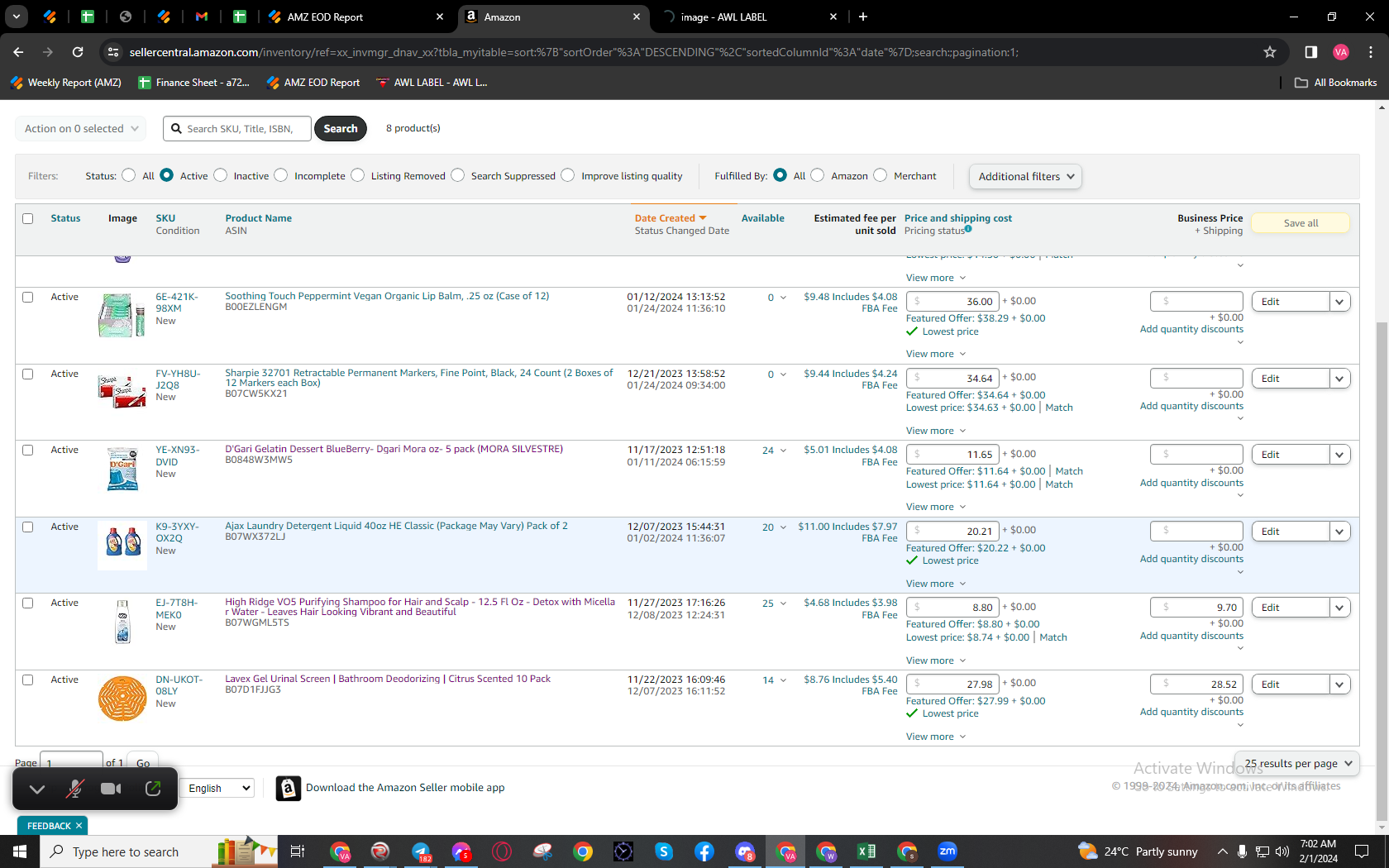The height and width of the screenshot is (868, 1389).
Task: Open Skype from the taskbar
Action: point(664,851)
